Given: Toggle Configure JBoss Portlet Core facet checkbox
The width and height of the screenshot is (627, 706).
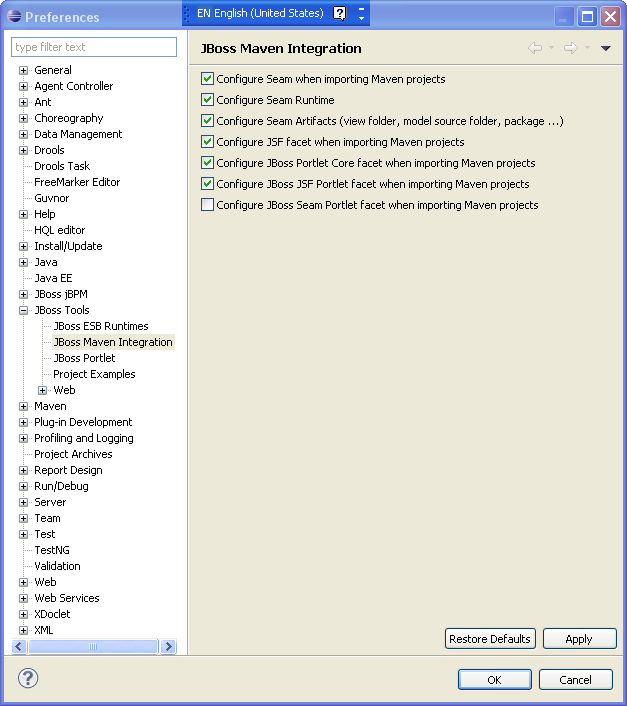Looking at the screenshot, I should click(x=207, y=163).
